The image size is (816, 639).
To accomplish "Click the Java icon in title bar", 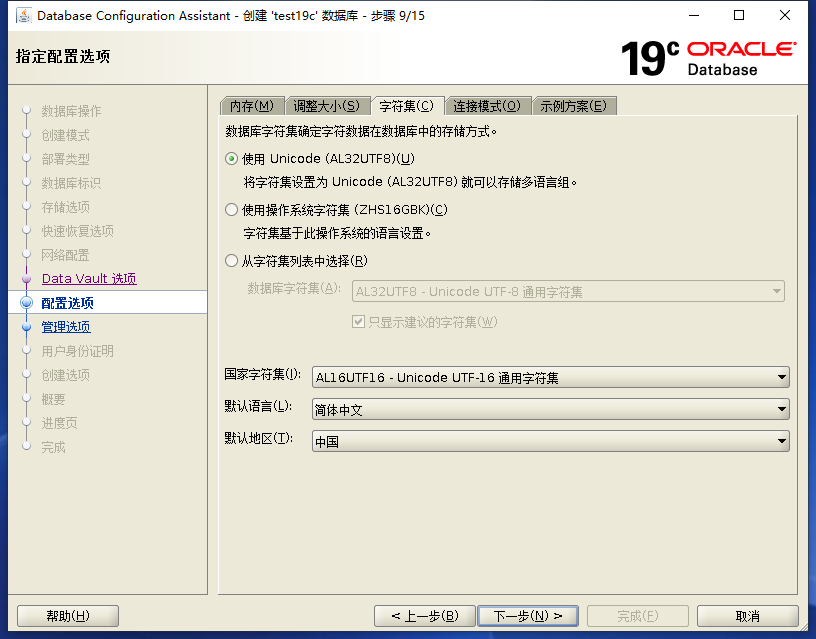I will coord(24,16).
